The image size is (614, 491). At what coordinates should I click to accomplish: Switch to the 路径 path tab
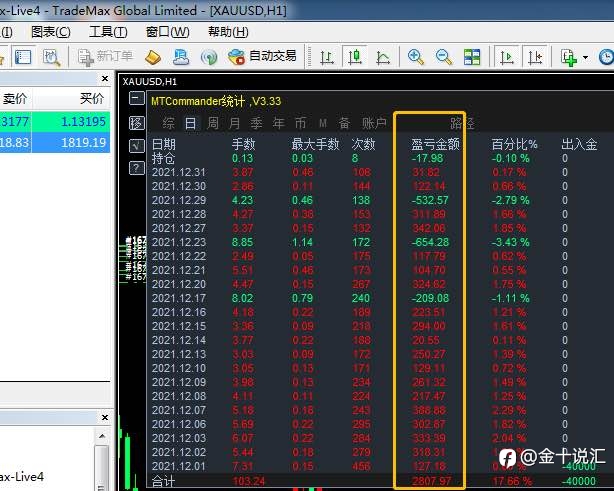click(x=462, y=124)
